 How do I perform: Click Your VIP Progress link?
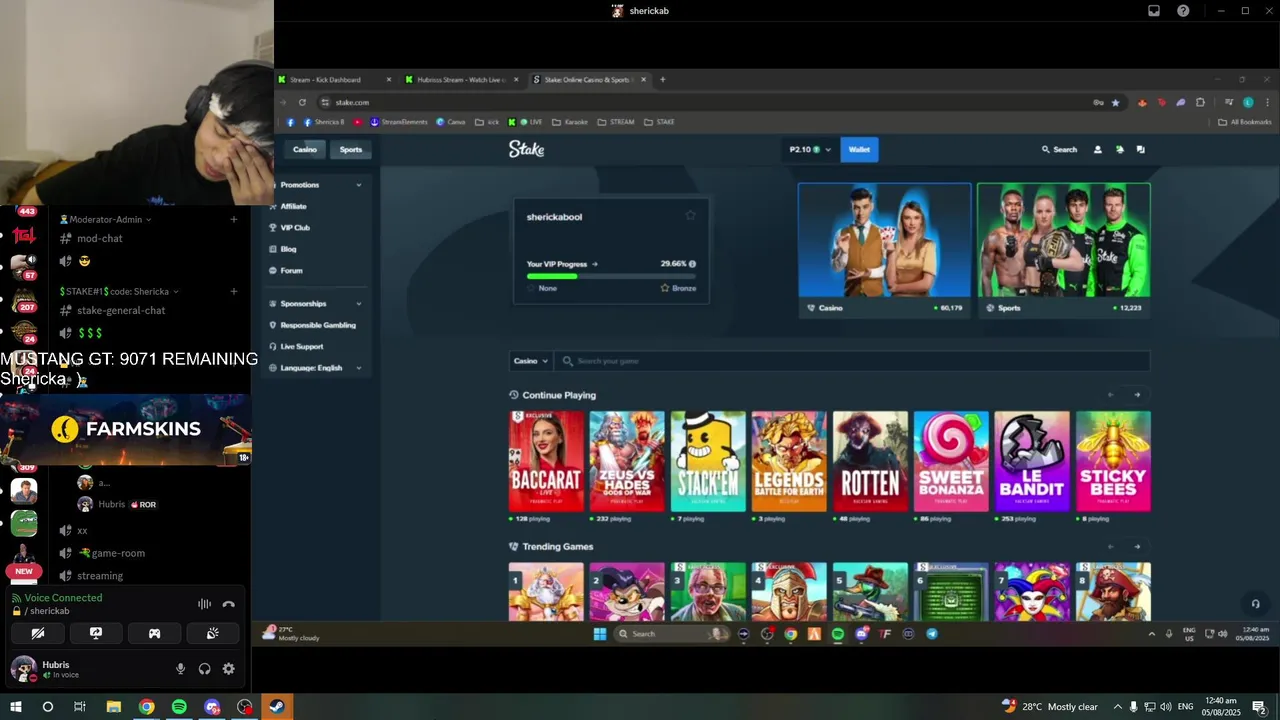pos(562,264)
